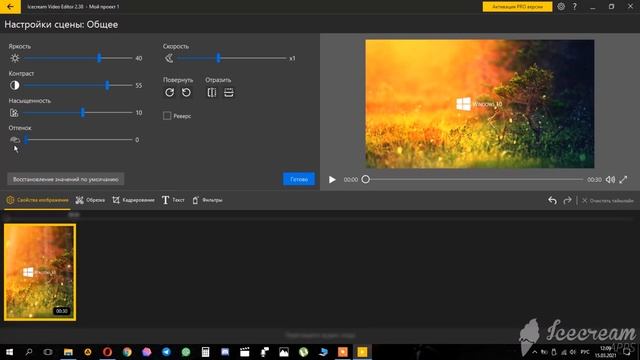The width and height of the screenshot is (640, 360).
Task: Adjust the Яркость slider handle
Action: [x=99, y=58]
